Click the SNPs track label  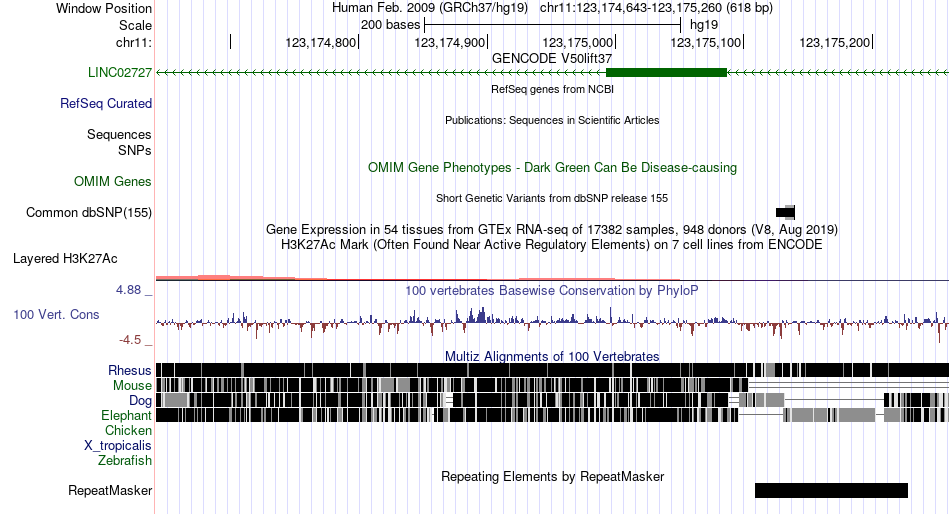[135, 150]
